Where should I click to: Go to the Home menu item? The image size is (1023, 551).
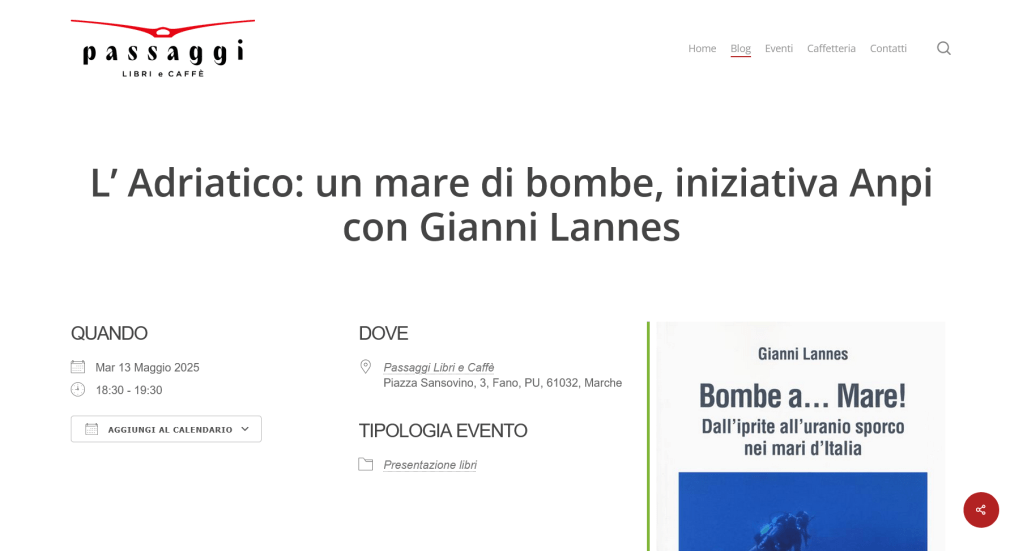pos(702,48)
